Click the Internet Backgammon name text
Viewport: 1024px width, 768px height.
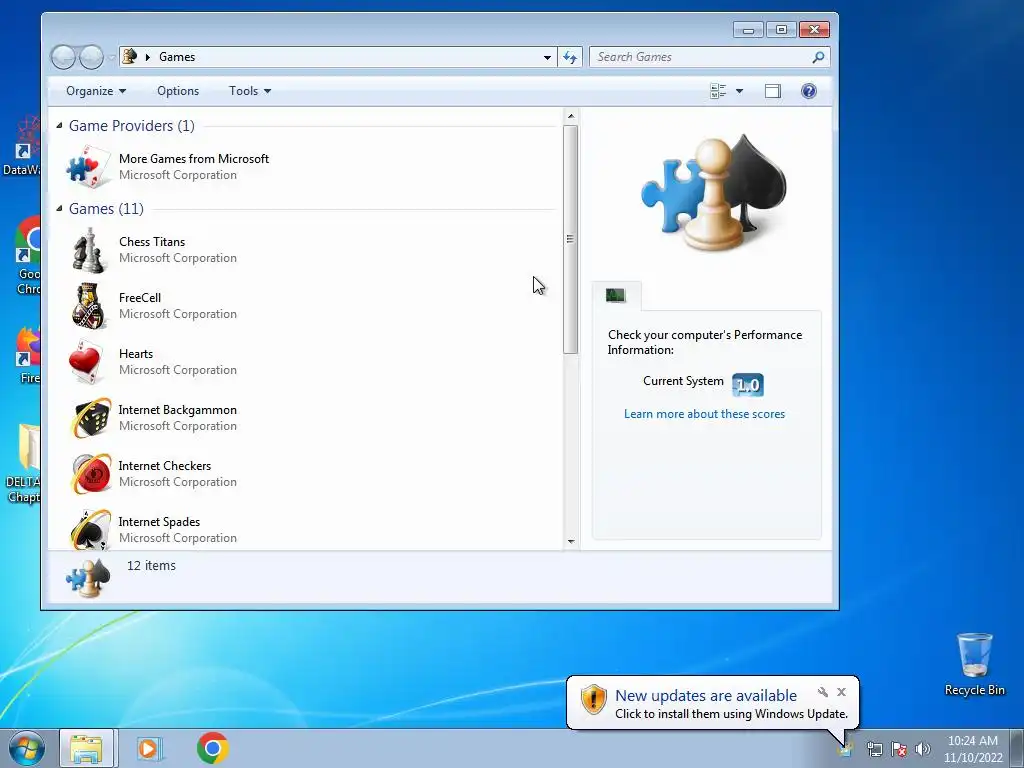click(178, 410)
